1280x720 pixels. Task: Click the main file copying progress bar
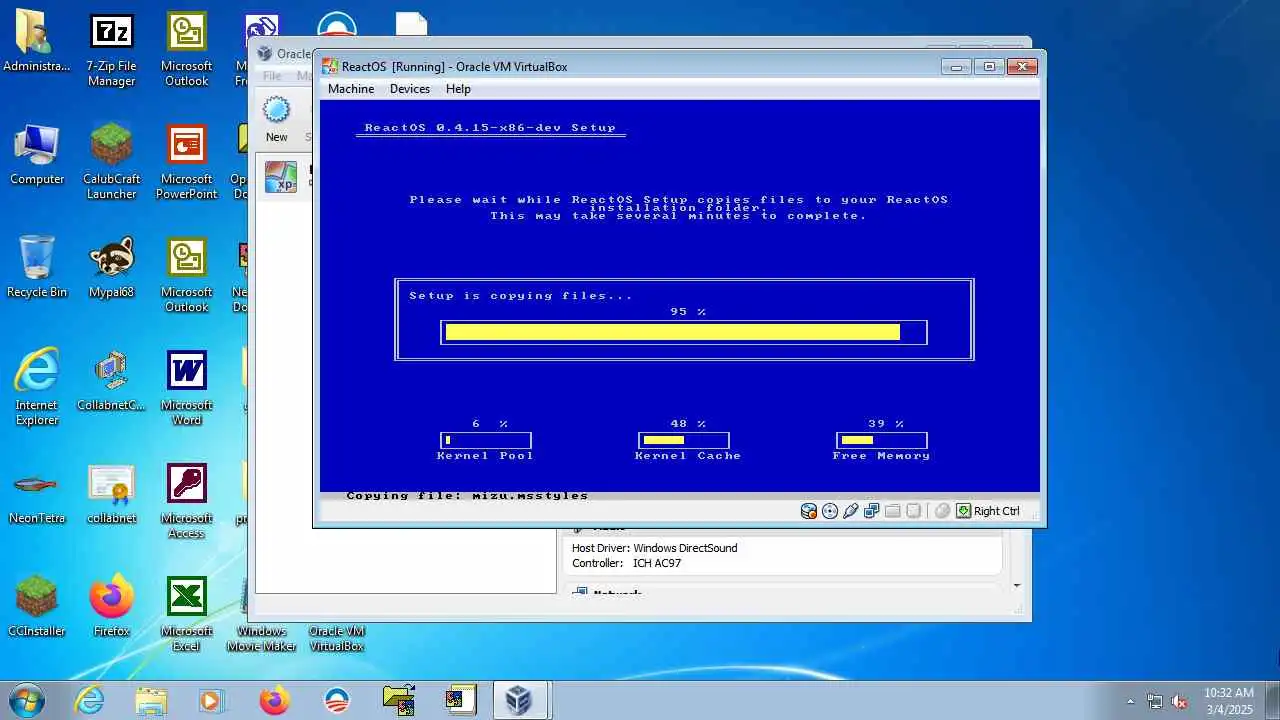click(x=684, y=332)
